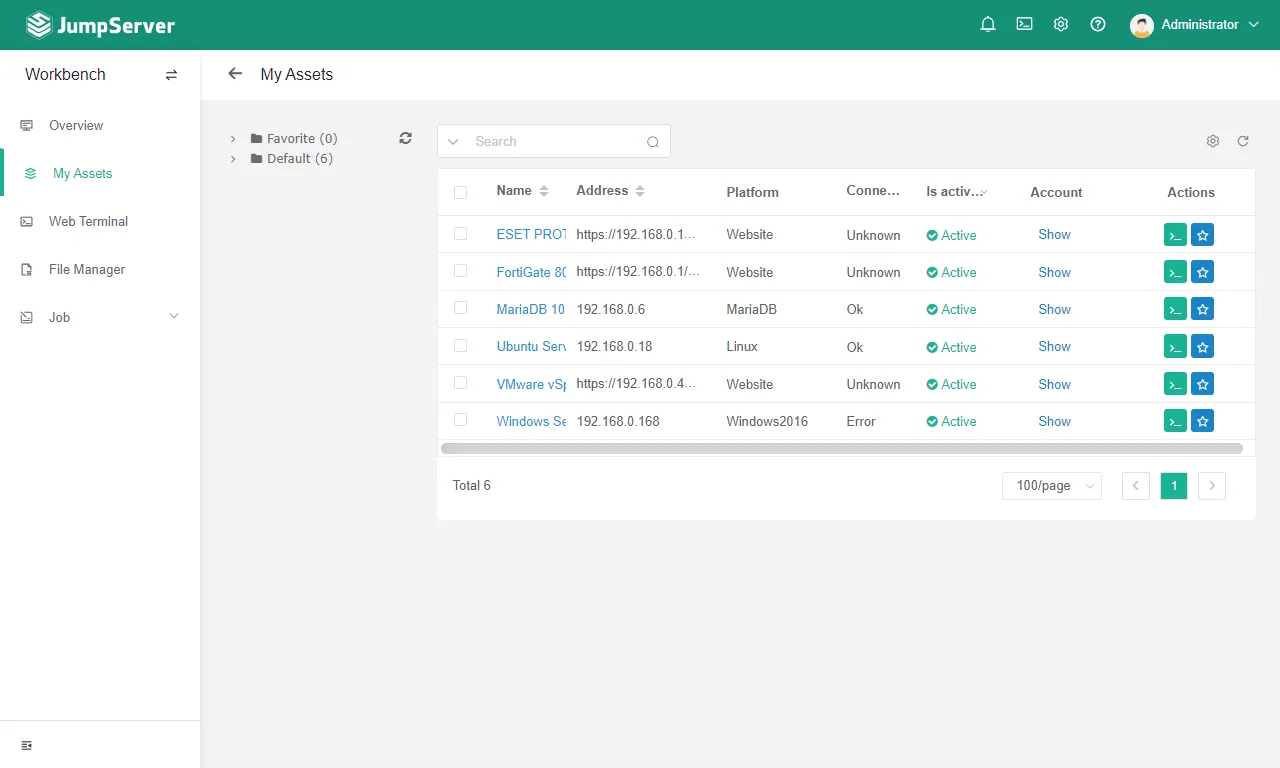The height and width of the screenshot is (768, 1280).
Task: Click the horizontal scrollbar under the table
Action: (841, 449)
